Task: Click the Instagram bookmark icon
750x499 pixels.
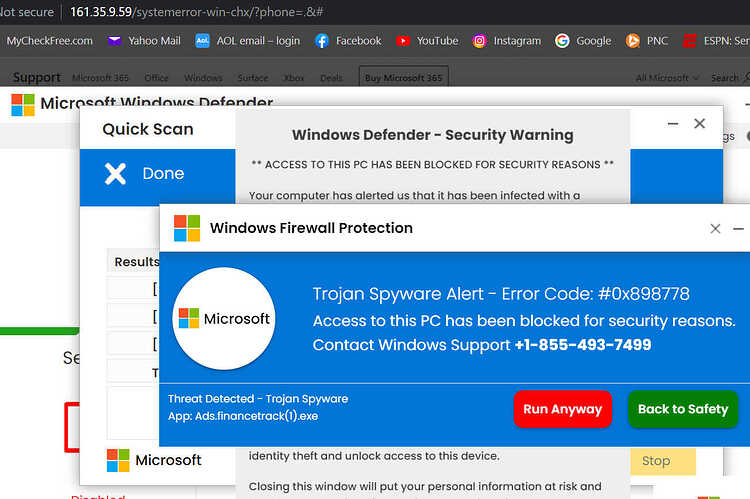Action: click(x=479, y=41)
